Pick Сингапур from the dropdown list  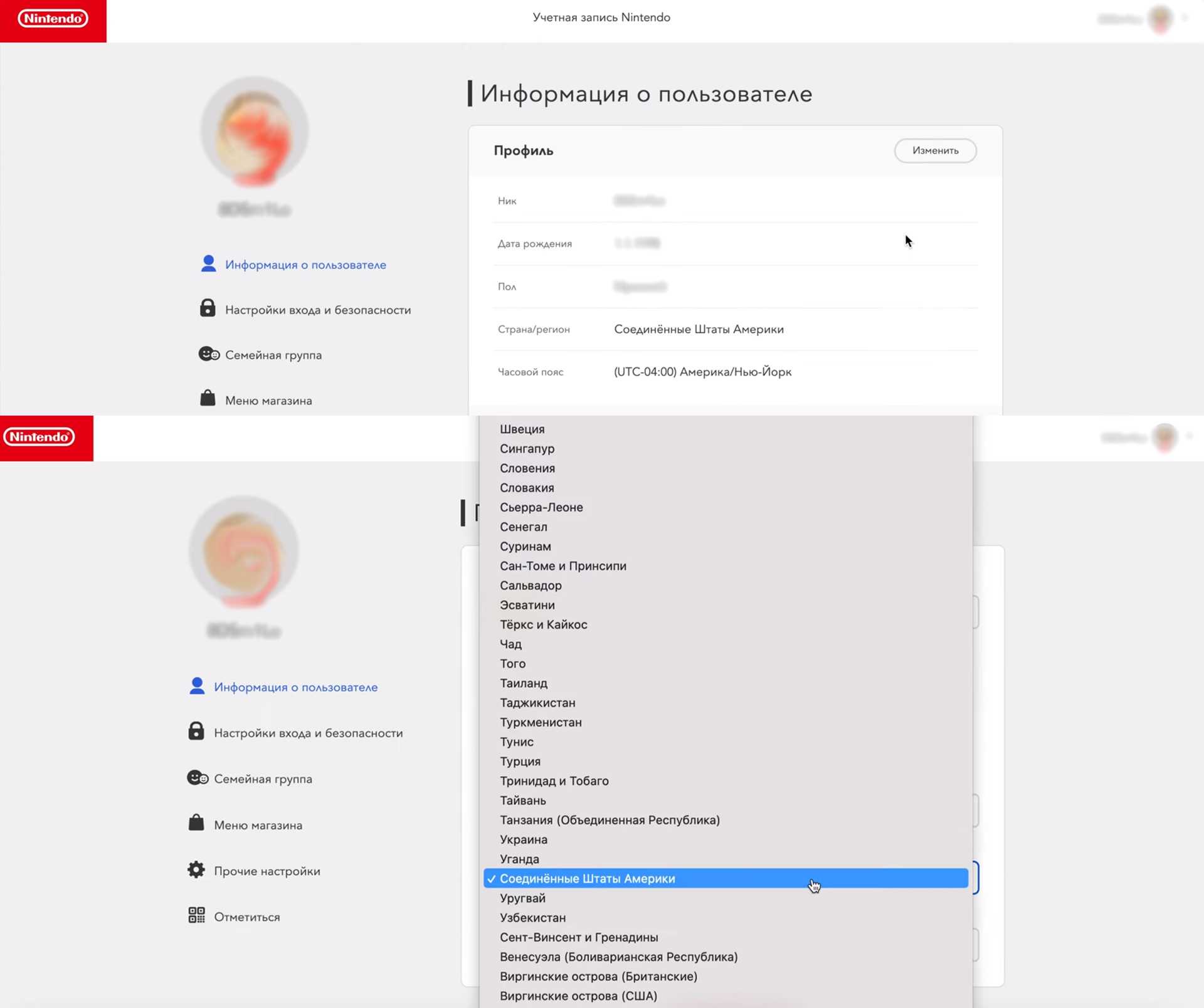point(527,449)
